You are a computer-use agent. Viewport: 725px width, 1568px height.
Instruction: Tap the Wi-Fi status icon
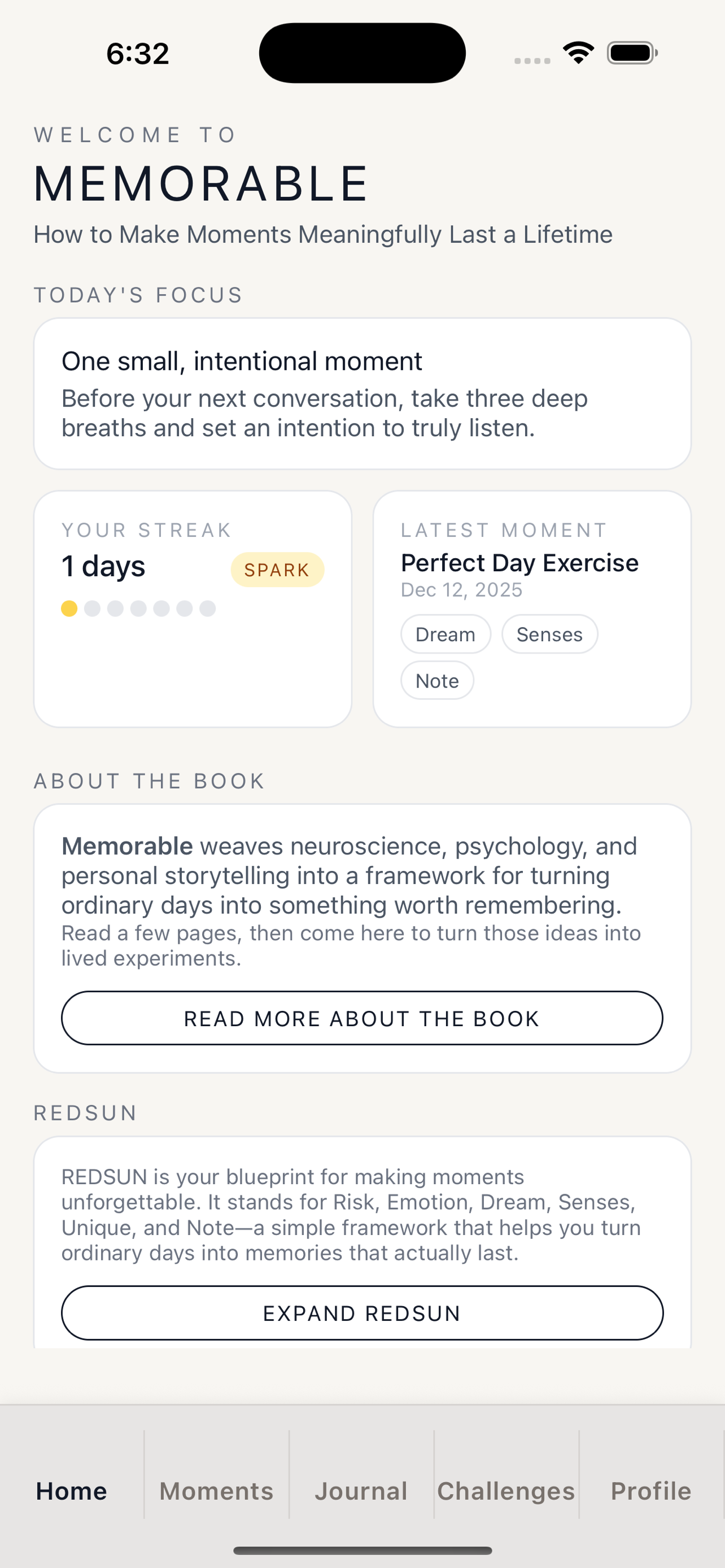point(578,52)
